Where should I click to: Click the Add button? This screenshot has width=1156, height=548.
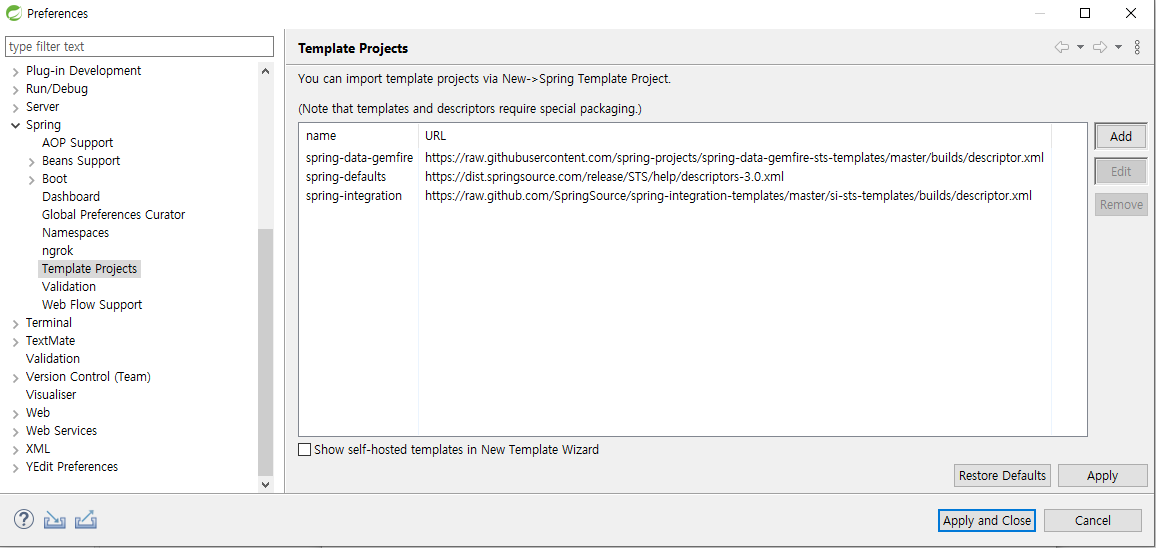tap(1121, 136)
